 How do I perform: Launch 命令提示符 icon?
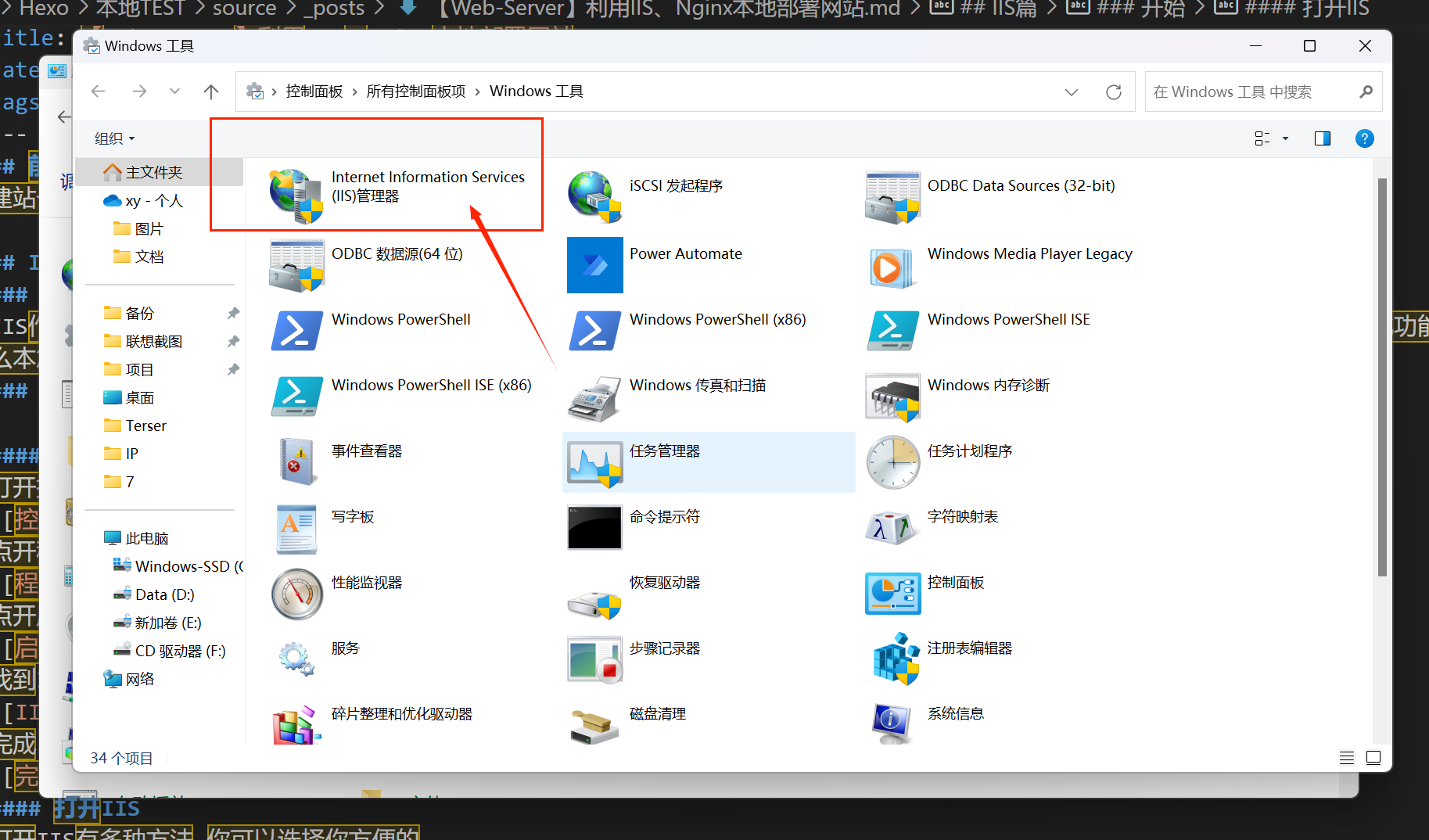(595, 527)
